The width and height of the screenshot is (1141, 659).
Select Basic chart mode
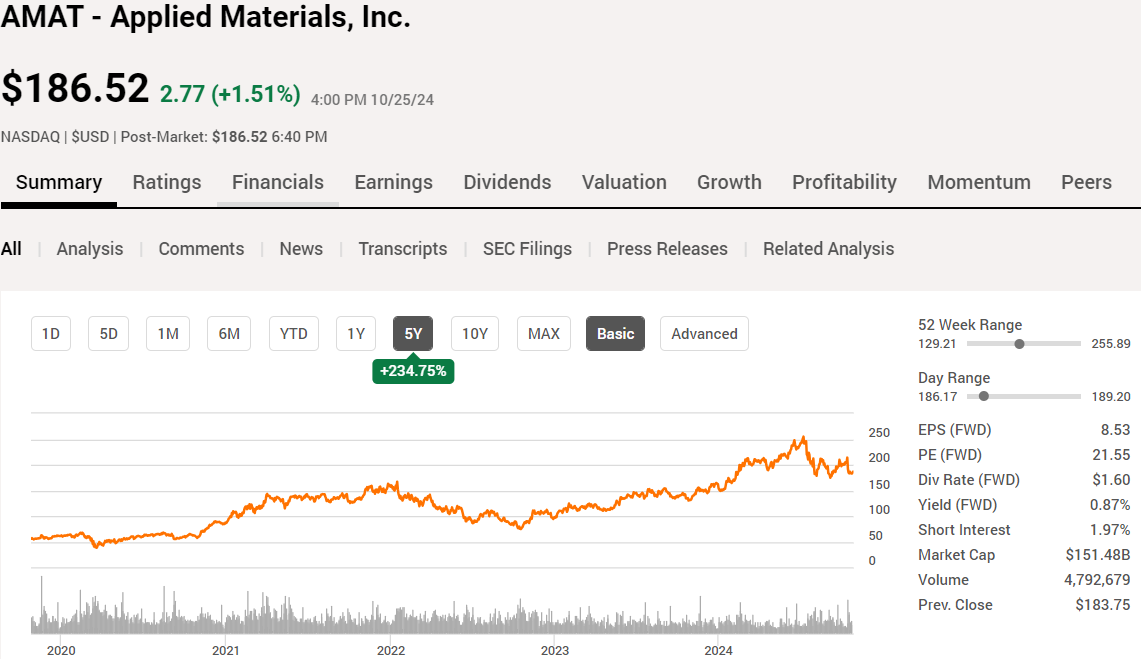[x=616, y=334]
